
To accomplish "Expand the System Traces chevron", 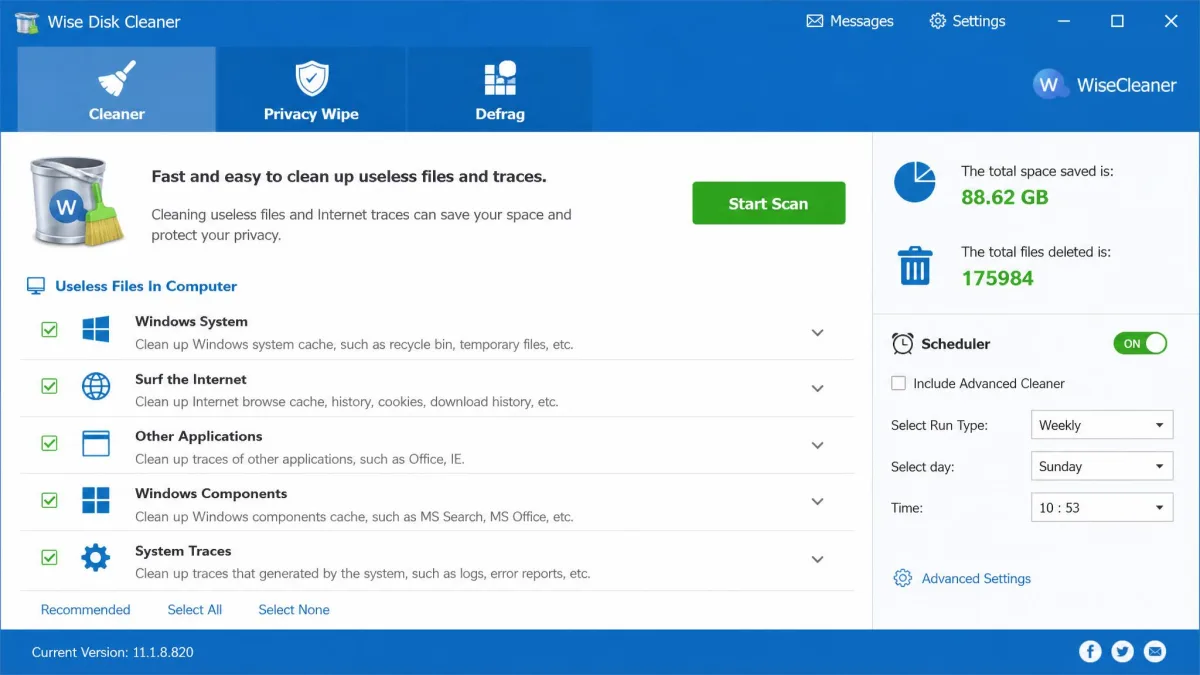I will pyautogui.click(x=817, y=559).
